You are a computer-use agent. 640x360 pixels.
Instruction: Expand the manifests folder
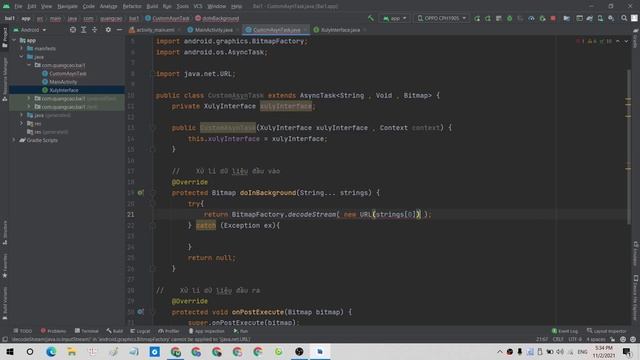22,49
